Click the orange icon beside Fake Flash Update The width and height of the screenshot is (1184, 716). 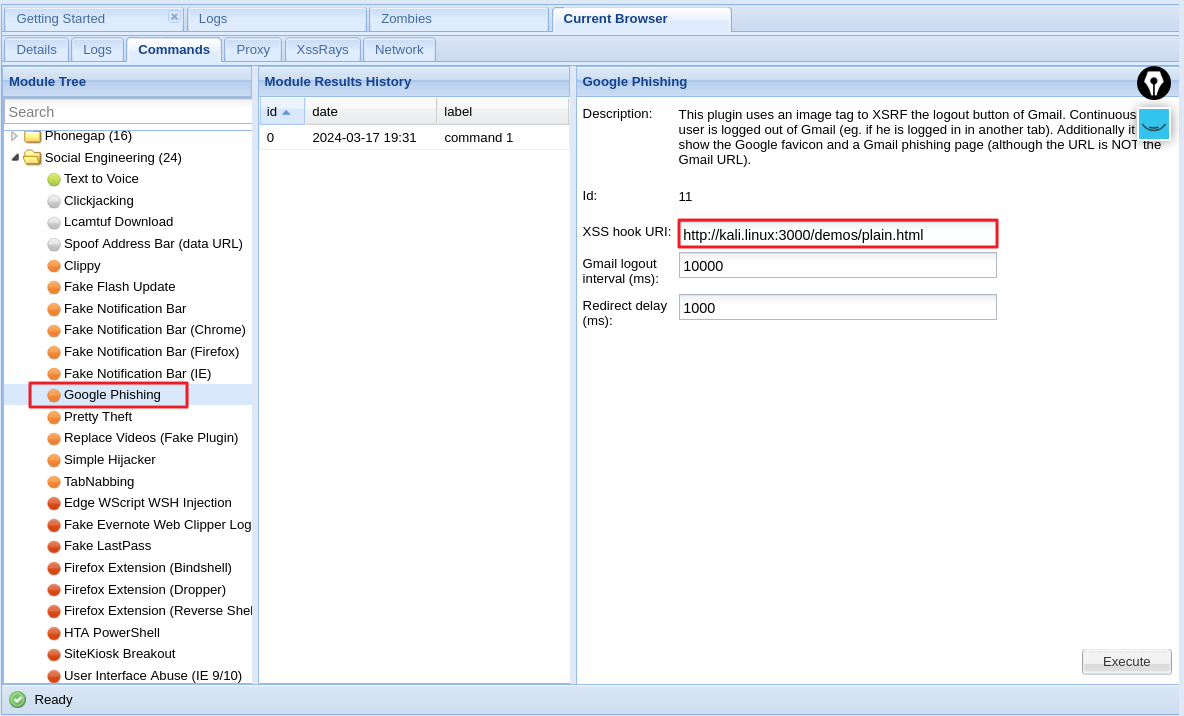coord(54,288)
